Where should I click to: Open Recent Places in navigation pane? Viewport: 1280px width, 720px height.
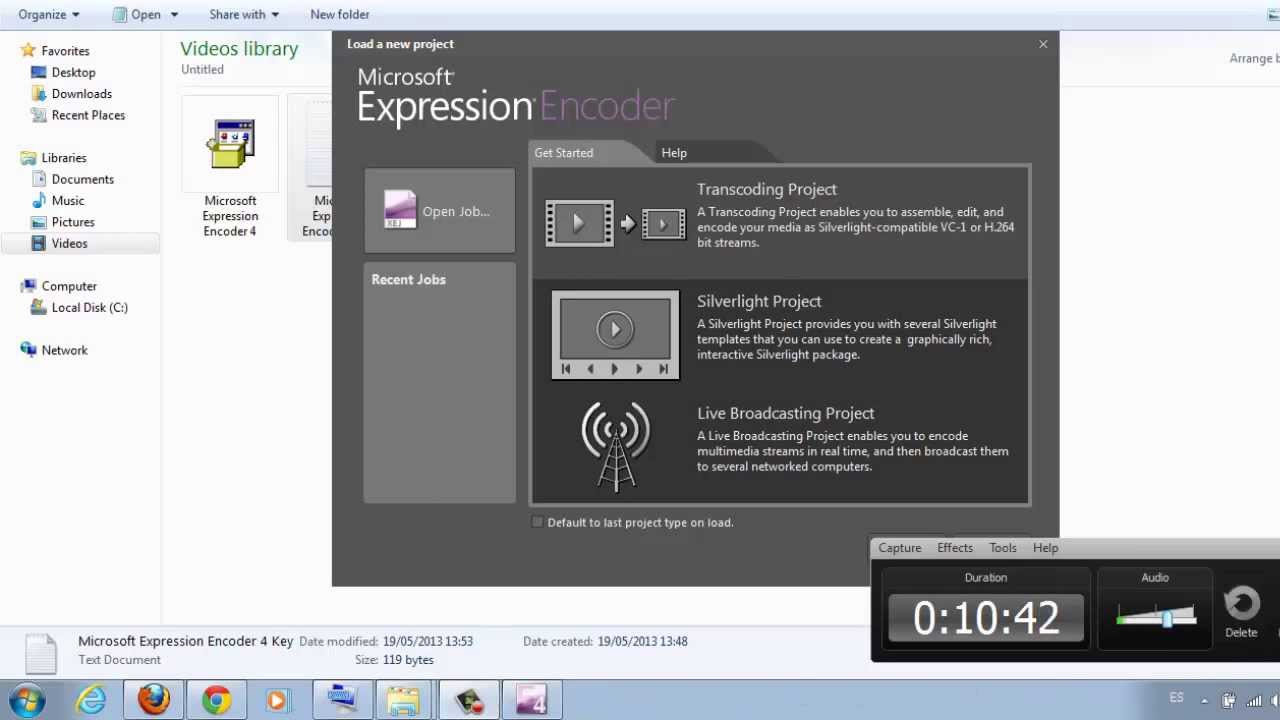[88, 115]
